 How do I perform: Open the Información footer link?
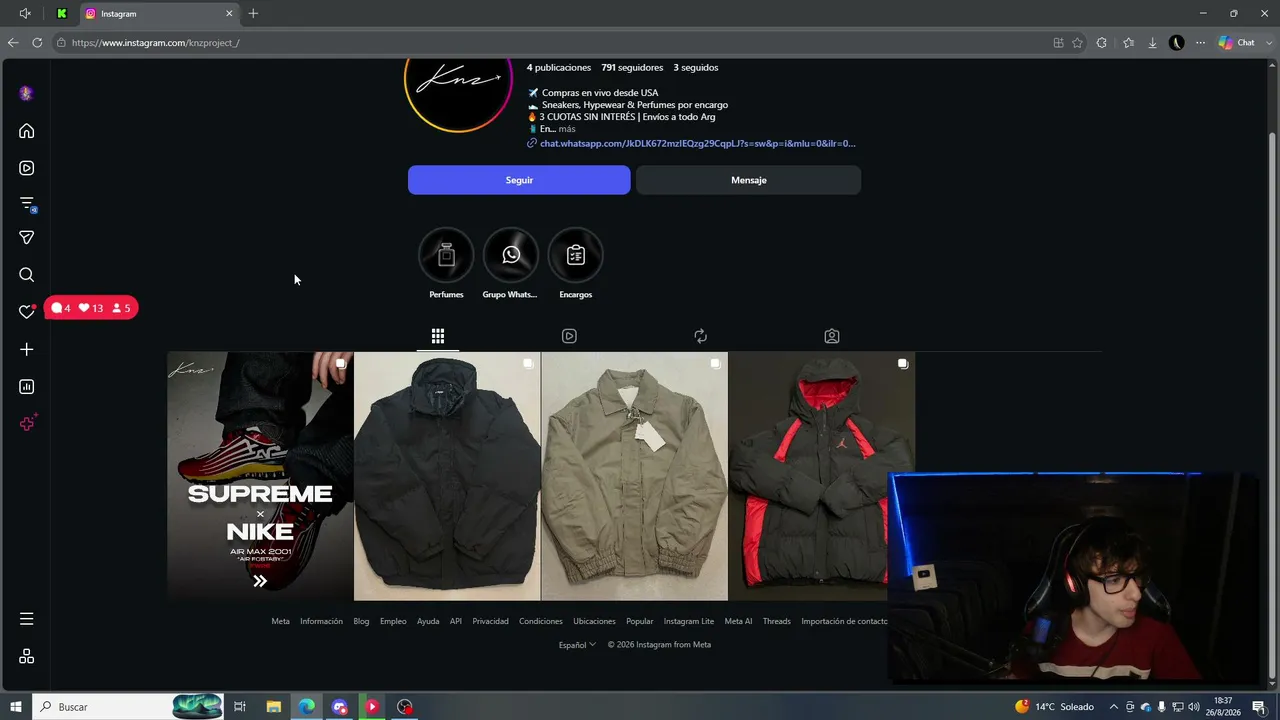[321, 621]
